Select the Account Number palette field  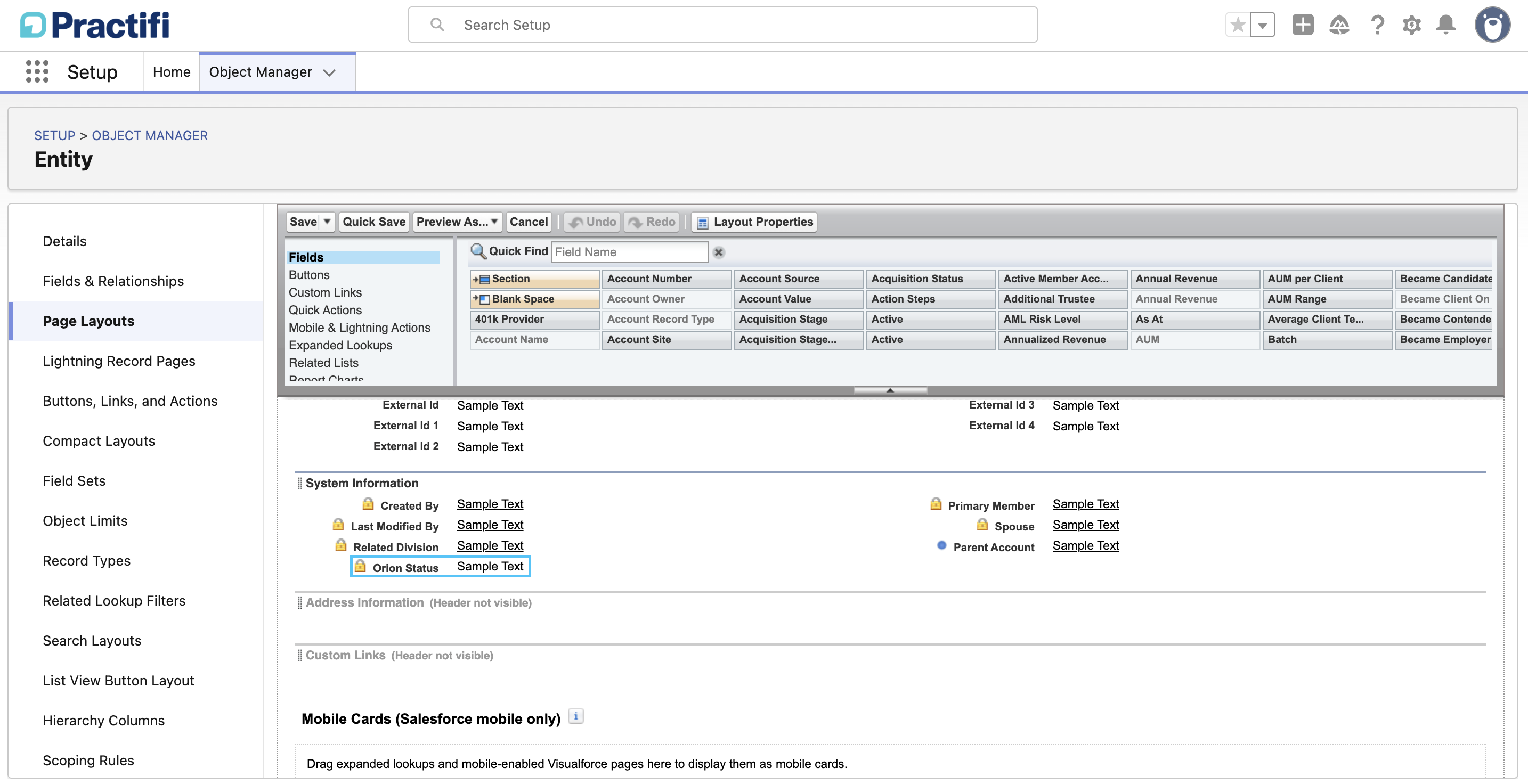point(667,279)
